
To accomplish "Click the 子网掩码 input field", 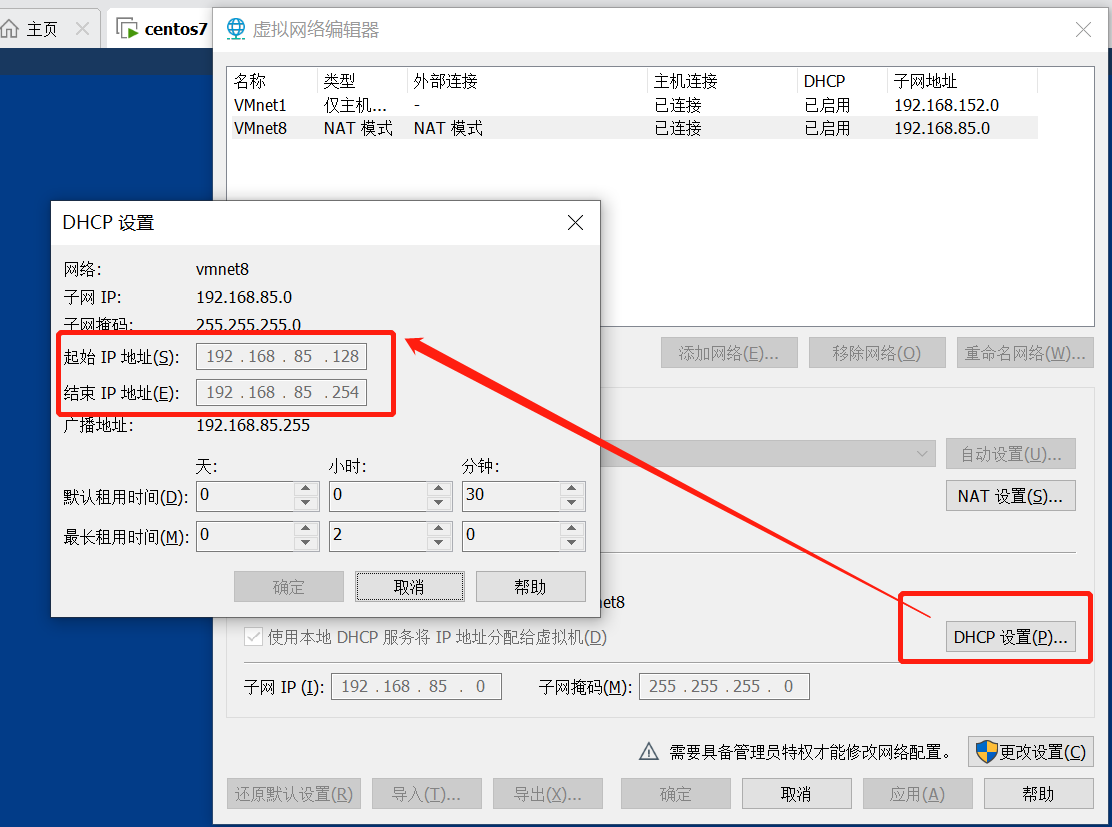I will [724, 687].
